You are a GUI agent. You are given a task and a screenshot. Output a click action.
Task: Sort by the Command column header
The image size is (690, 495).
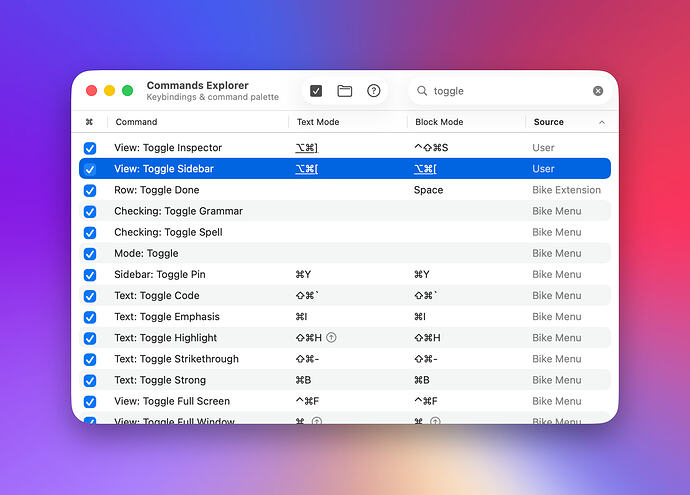[x=136, y=122]
